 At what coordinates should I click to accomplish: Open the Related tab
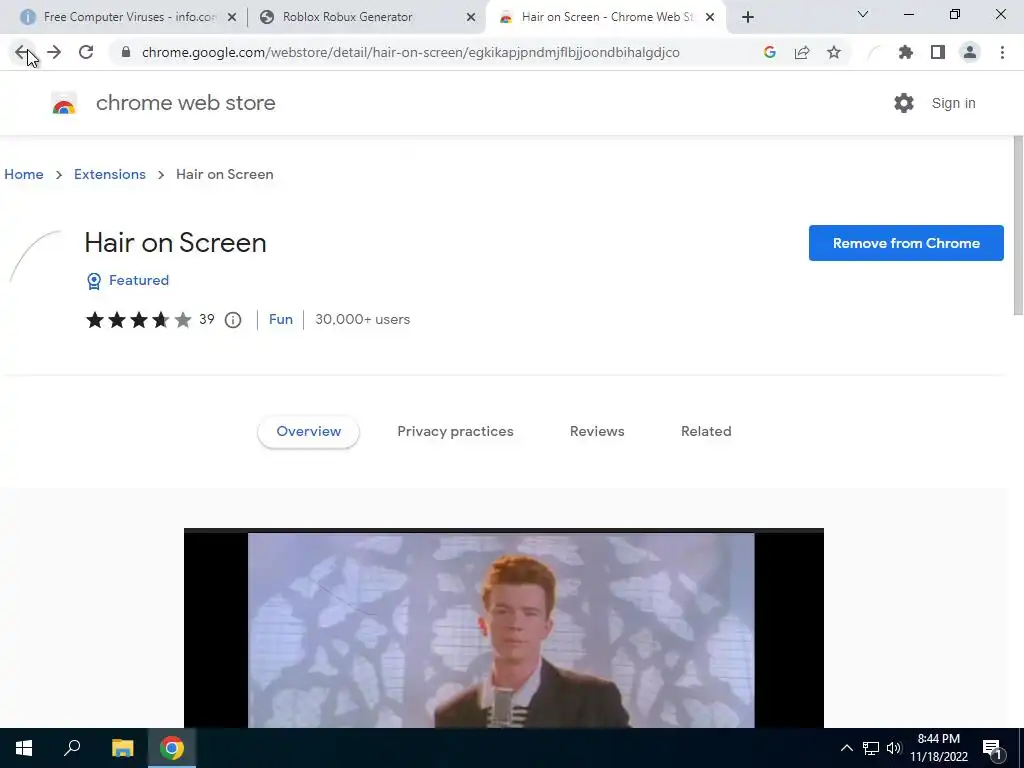click(706, 432)
